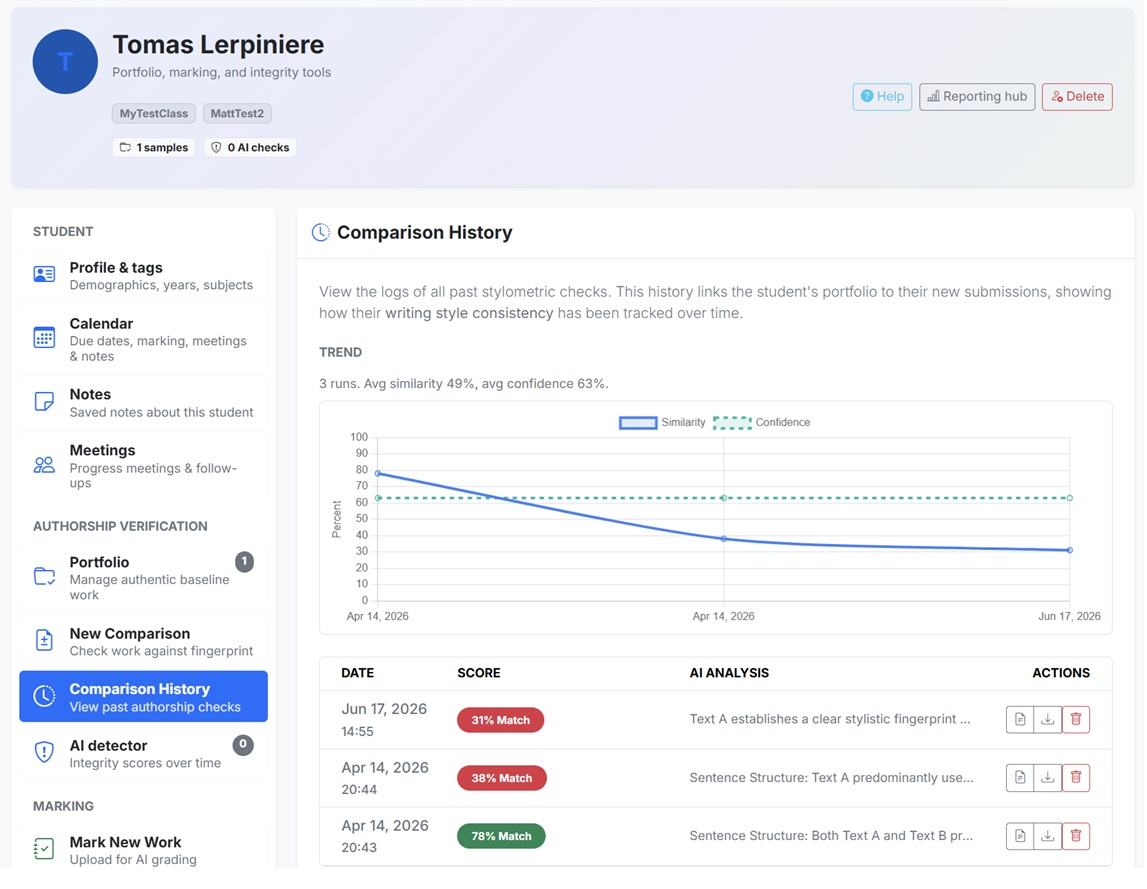Screen dimensions: 1147x889
Task: Open the AI detector section
Action: (x=143, y=753)
